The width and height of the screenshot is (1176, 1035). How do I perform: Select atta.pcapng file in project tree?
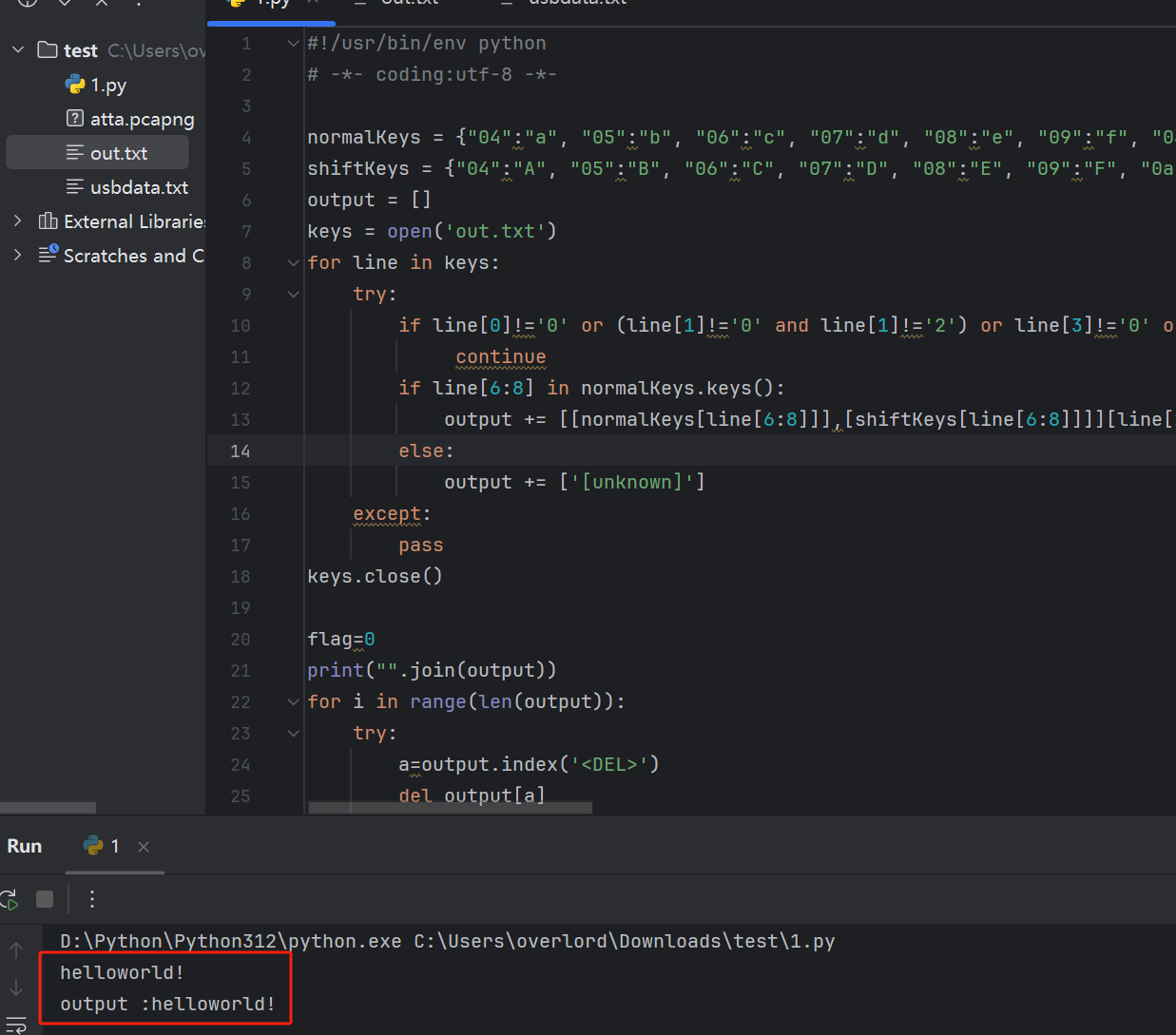coord(142,120)
